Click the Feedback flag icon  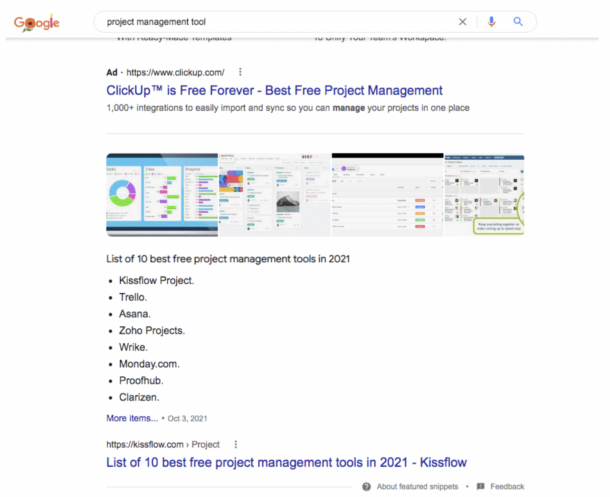click(481, 487)
